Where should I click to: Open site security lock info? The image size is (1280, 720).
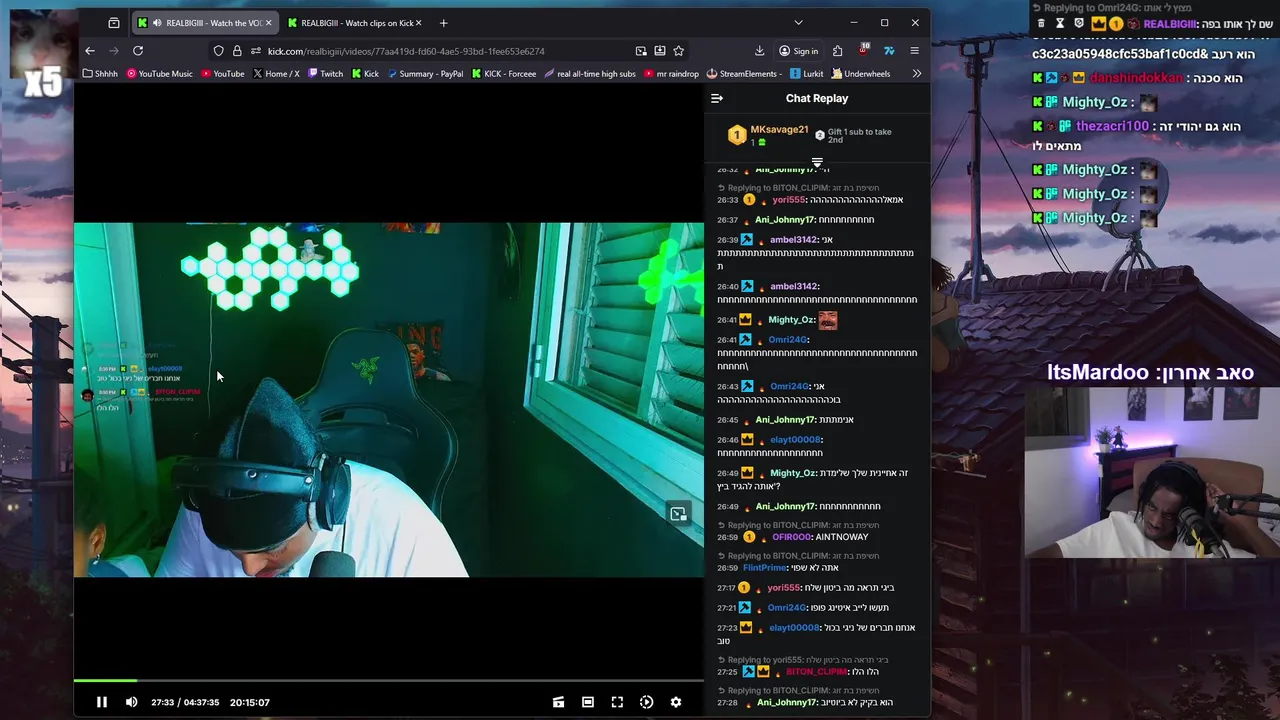(237, 51)
